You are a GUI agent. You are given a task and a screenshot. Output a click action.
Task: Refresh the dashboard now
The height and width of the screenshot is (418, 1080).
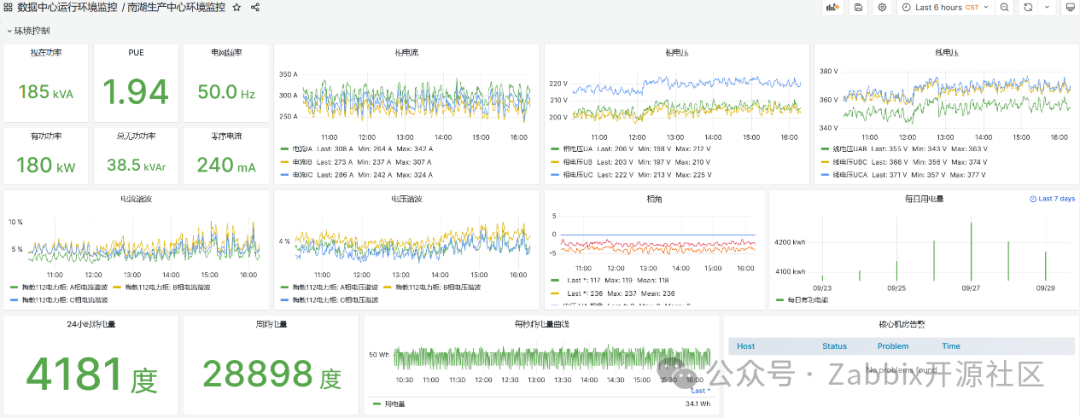click(x=1028, y=7)
